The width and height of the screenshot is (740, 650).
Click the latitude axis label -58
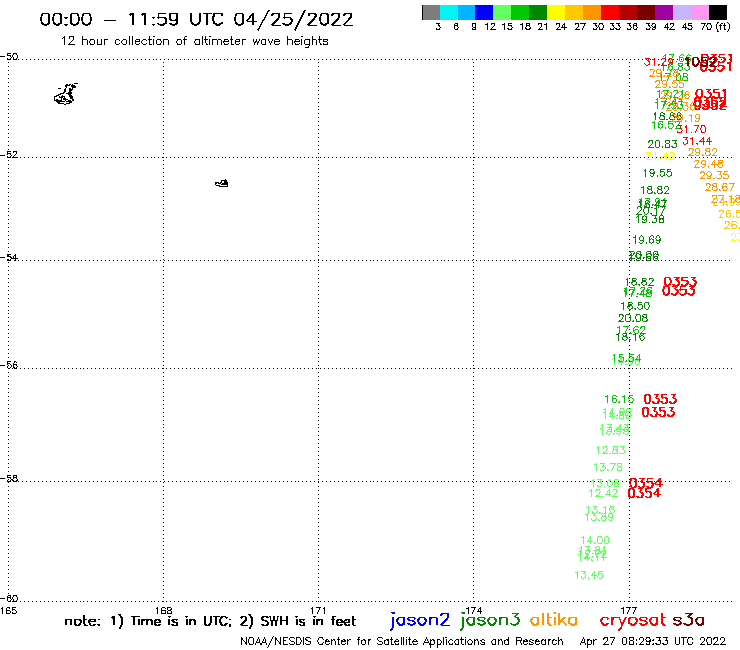(9, 478)
